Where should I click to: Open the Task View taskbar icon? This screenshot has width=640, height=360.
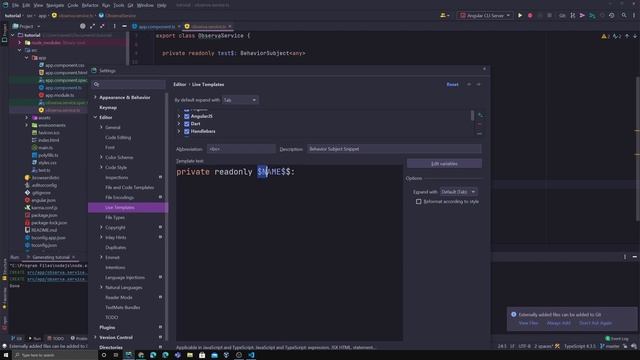coord(116,355)
